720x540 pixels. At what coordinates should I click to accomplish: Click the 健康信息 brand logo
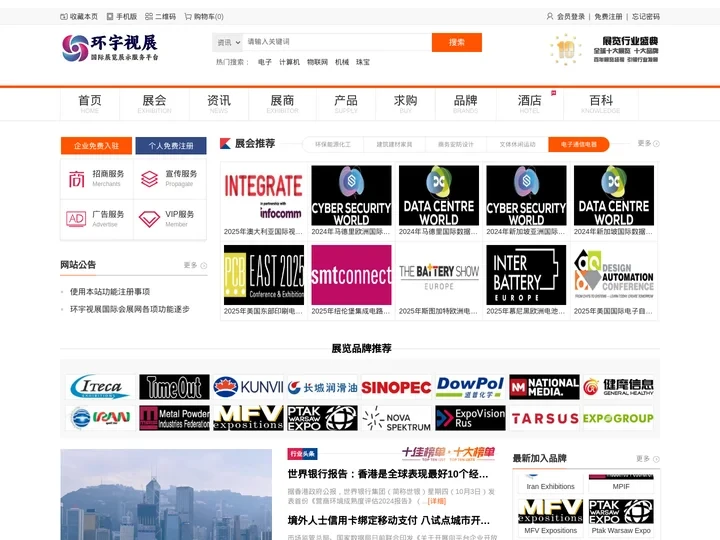point(618,387)
